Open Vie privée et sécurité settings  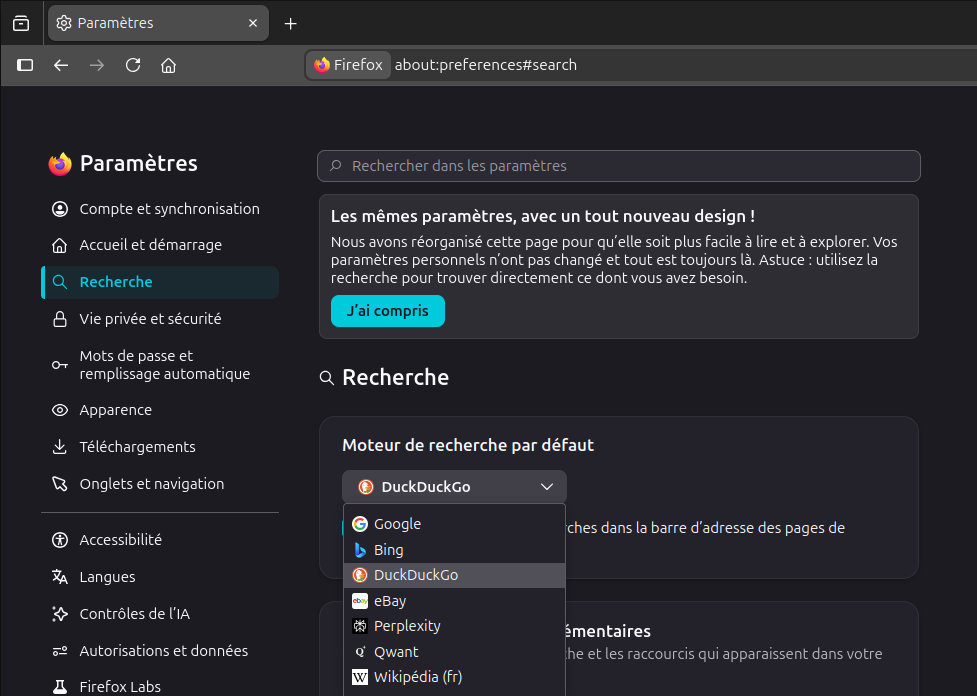[x=160, y=319]
